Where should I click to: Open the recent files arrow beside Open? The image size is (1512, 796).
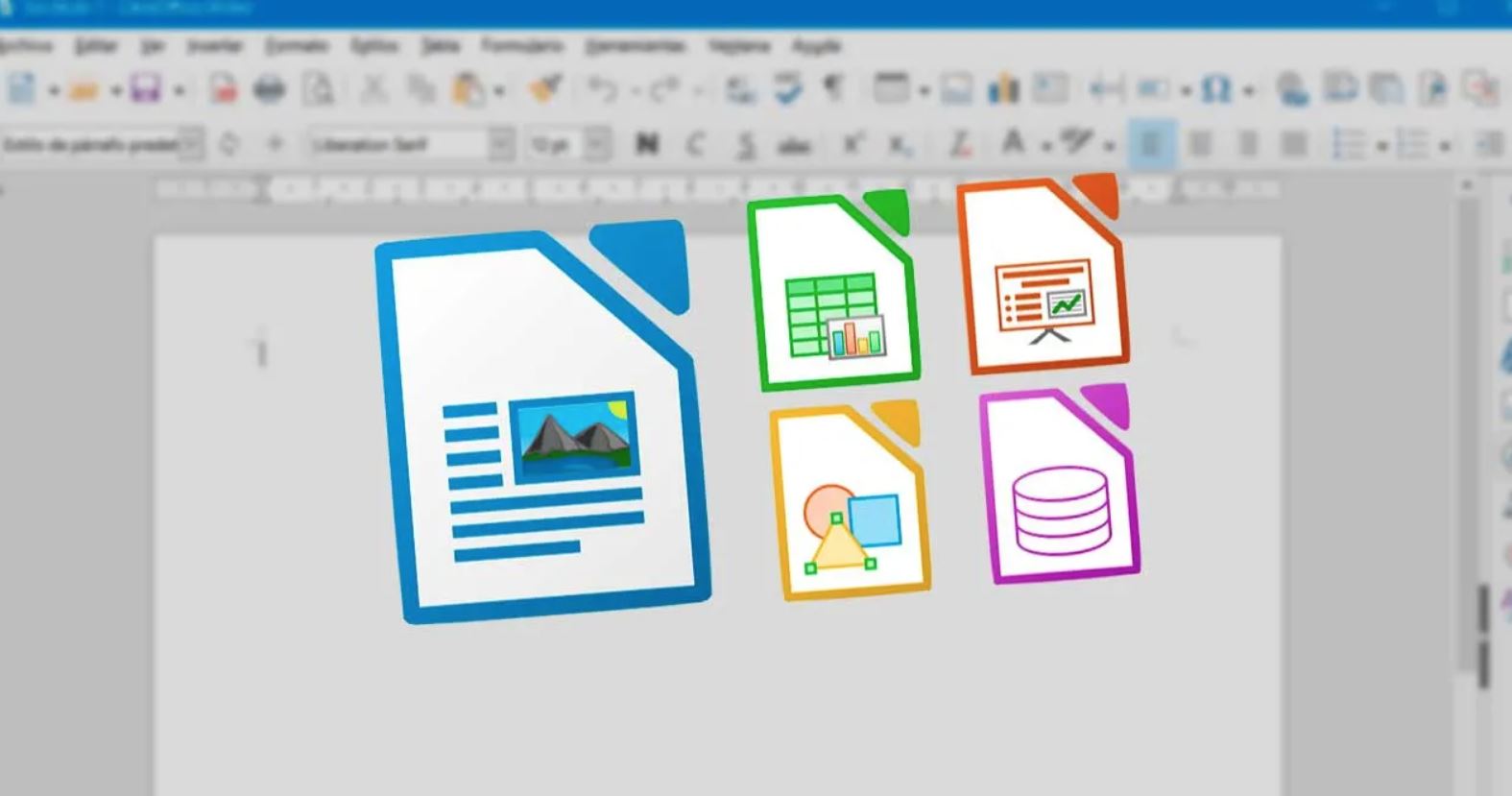(x=116, y=92)
